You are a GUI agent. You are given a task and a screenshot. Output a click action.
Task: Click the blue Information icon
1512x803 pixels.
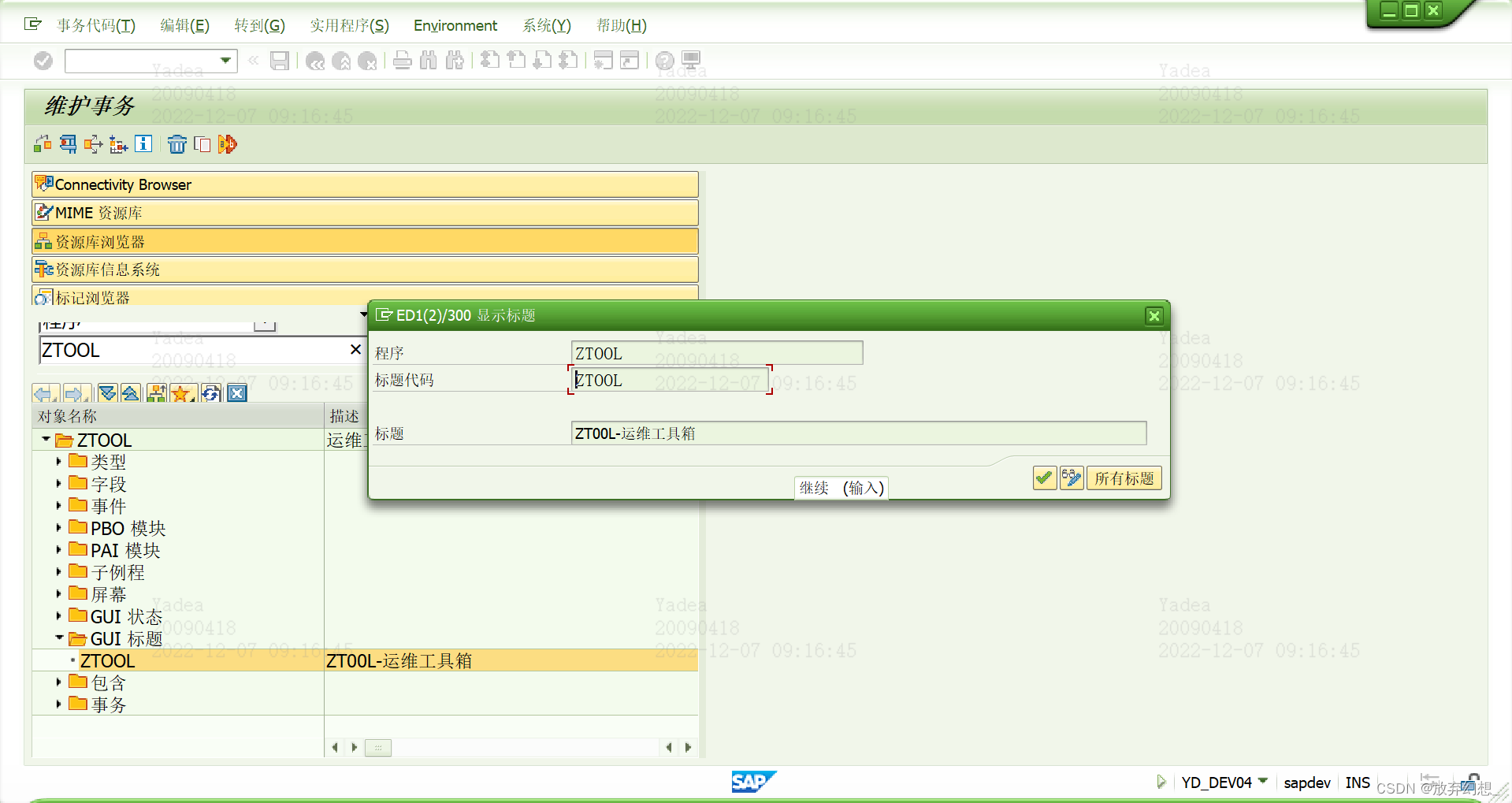pos(143,144)
